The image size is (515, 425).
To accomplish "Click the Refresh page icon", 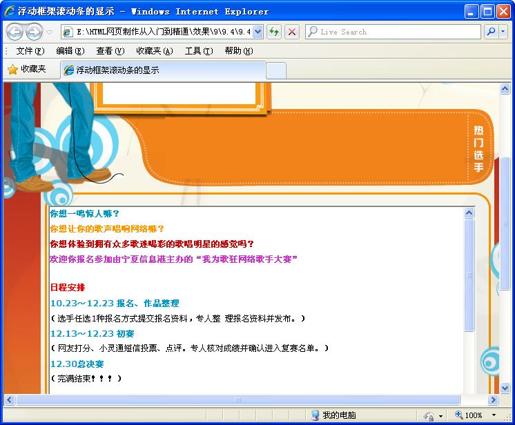I will pyautogui.click(x=274, y=32).
